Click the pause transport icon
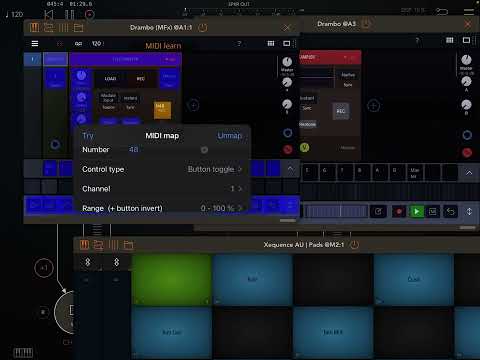 click(69, 14)
